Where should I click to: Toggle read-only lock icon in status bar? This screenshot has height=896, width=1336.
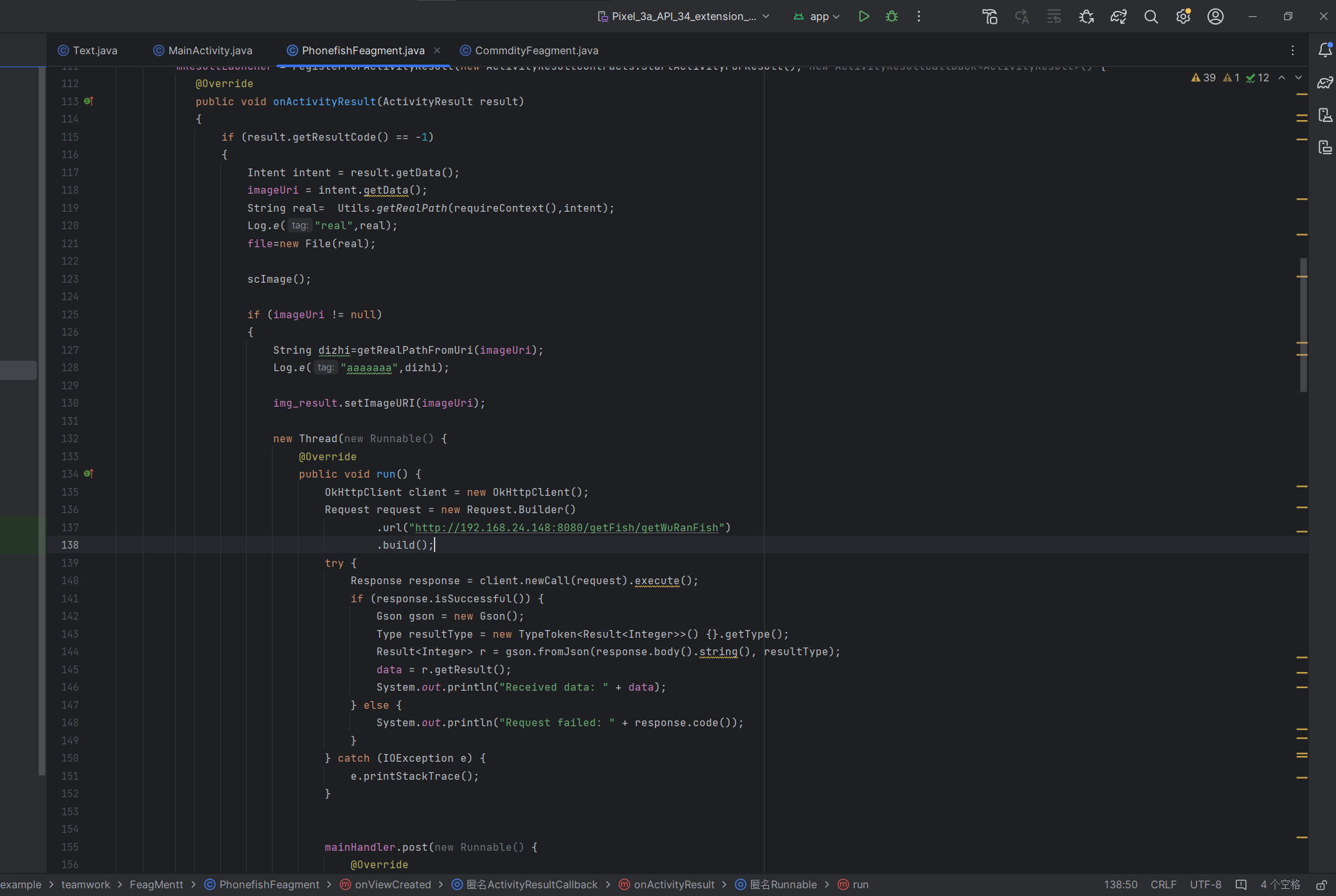pos(1321,884)
